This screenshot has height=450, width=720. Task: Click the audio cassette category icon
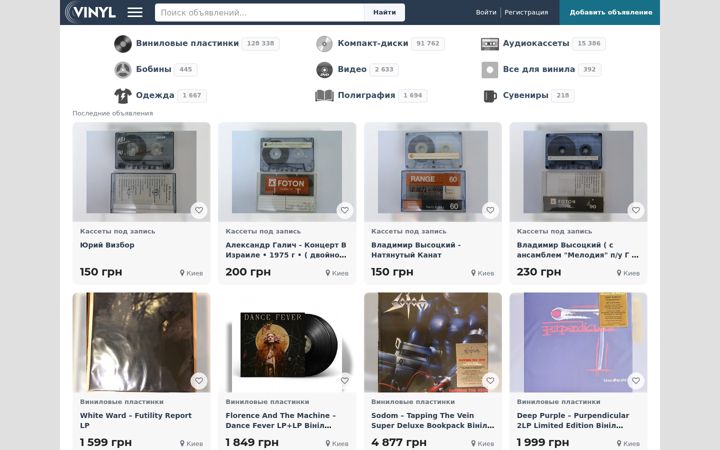coord(489,44)
